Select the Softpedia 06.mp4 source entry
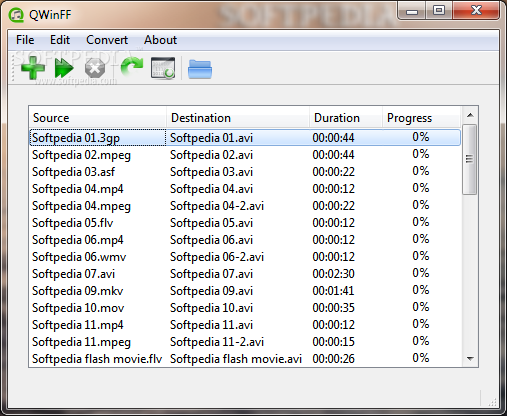This screenshot has width=507, height=416. (x=78, y=240)
